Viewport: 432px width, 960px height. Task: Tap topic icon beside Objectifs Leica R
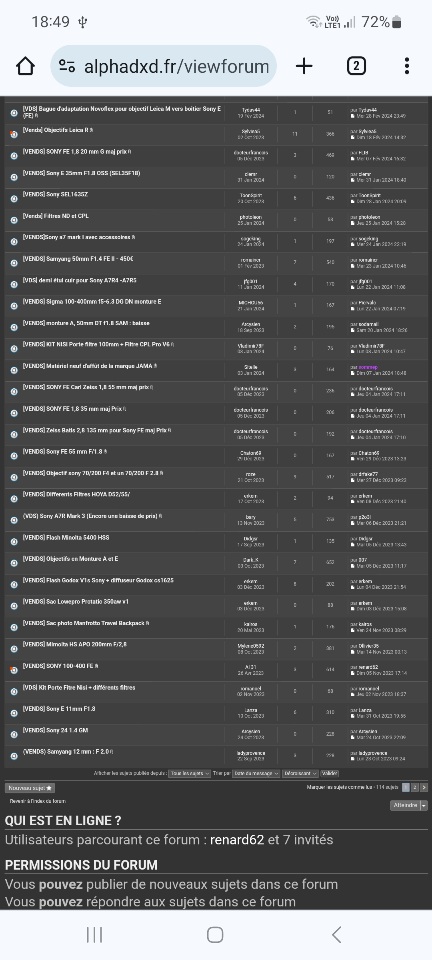click(13, 134)
